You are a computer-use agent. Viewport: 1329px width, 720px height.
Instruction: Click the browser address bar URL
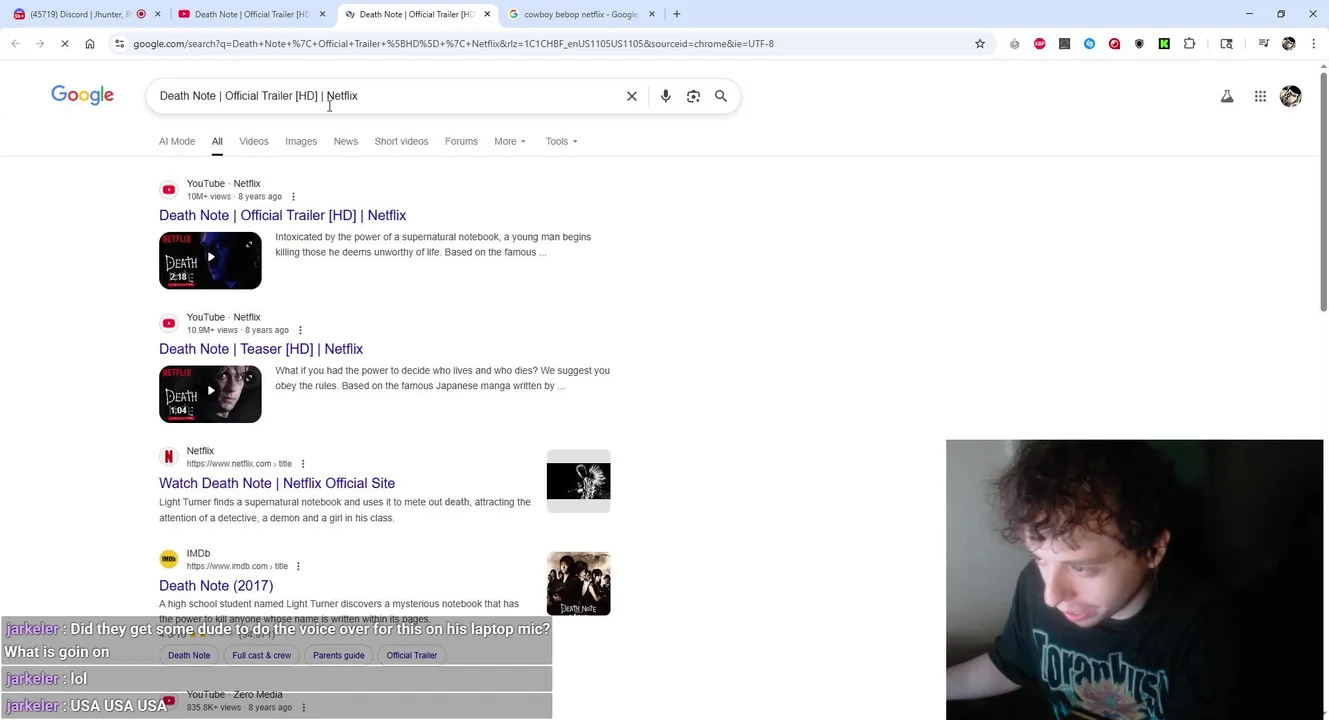(x=453, y=44)
